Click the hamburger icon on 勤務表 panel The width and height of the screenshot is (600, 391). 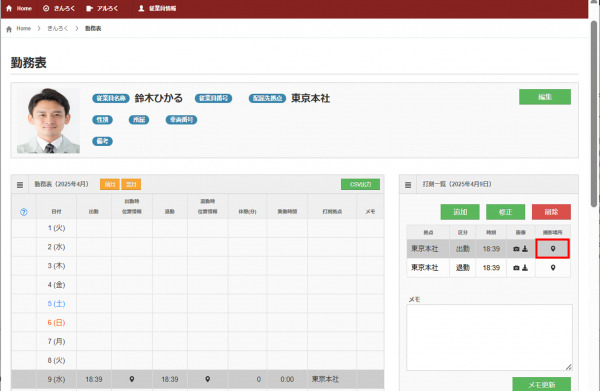pos(20,185)
